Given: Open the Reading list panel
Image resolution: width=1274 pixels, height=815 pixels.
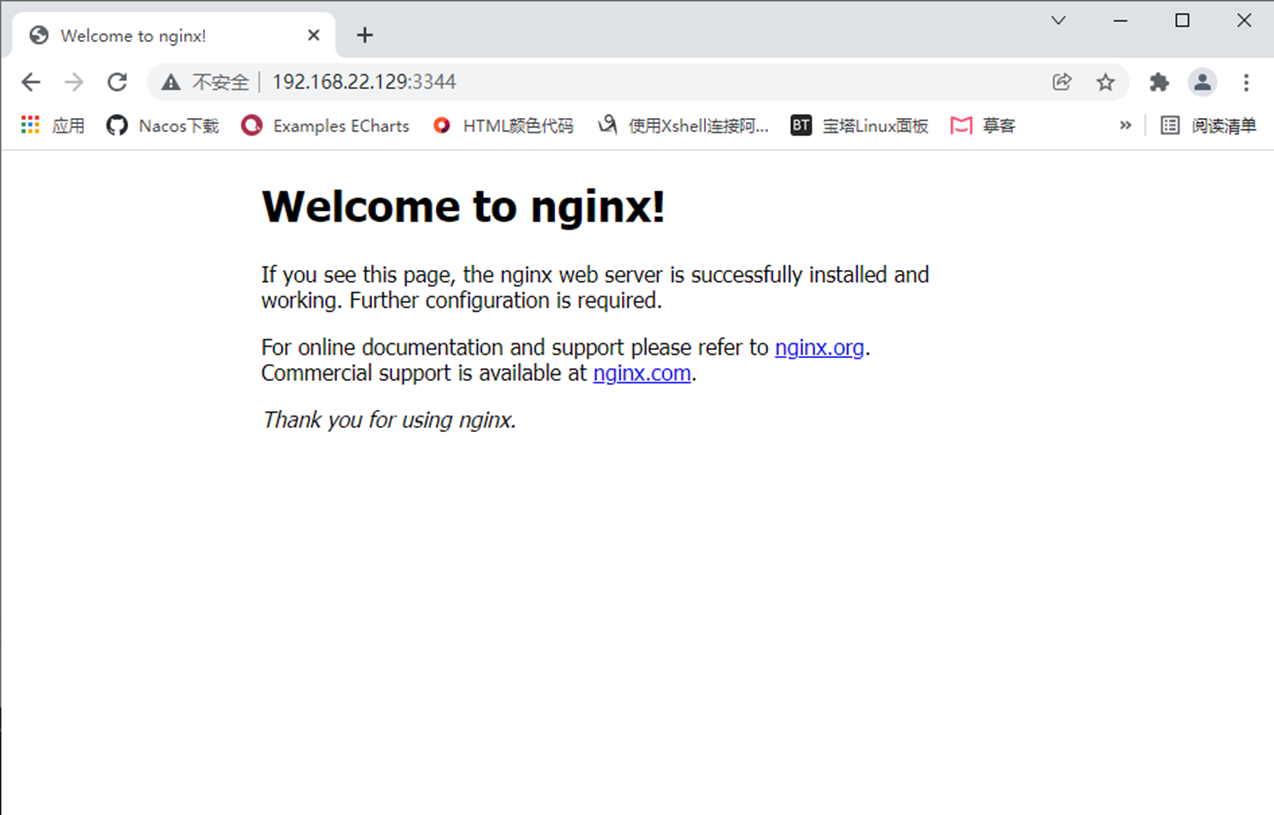Looking at the screenshot, I should [1209, 125].
